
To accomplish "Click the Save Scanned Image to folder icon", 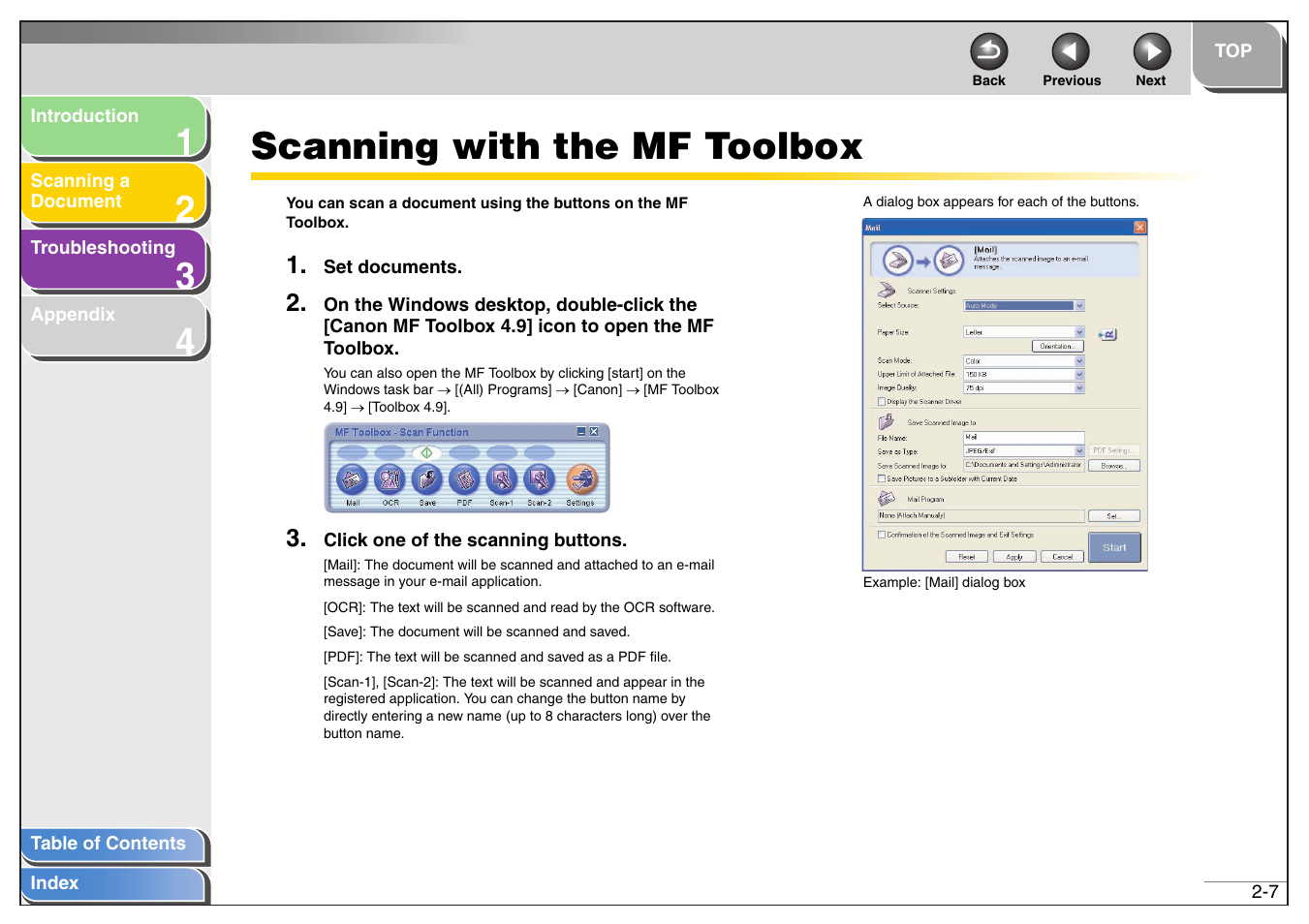I will click(x=887, y=422).
